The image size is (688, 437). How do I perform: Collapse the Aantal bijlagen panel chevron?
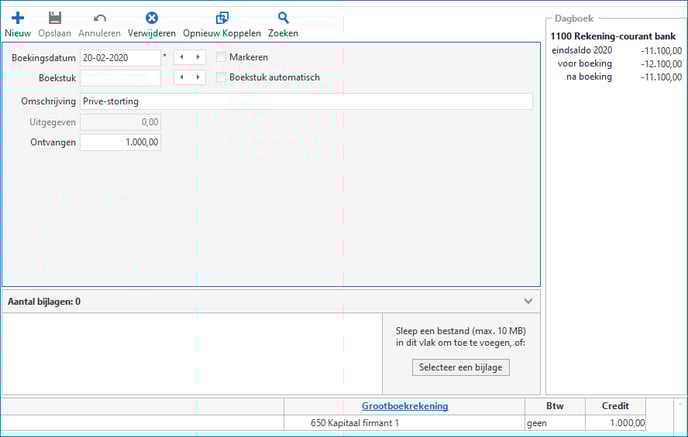point(528,300)
